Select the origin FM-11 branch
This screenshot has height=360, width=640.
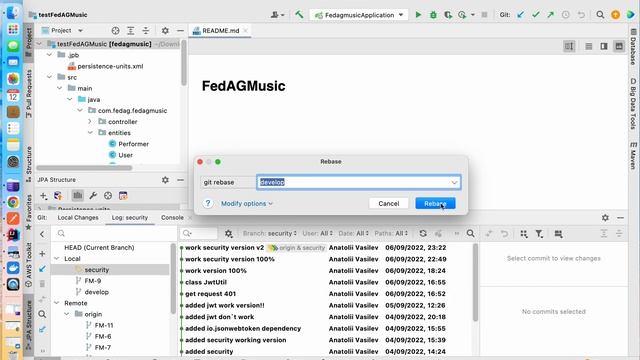pos(104,326)
